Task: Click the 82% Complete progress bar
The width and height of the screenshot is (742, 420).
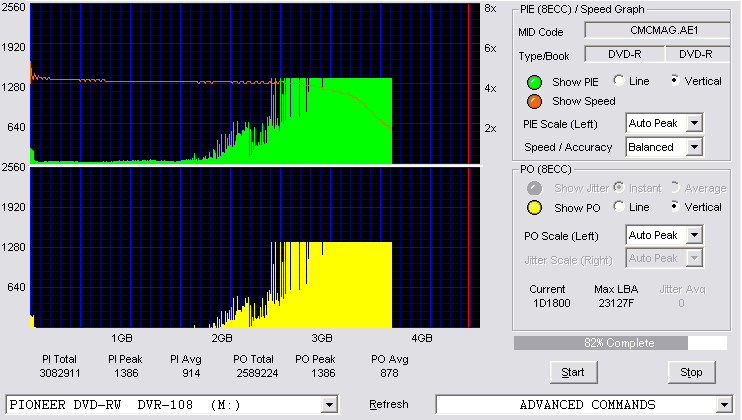Action: pos(620,343)
